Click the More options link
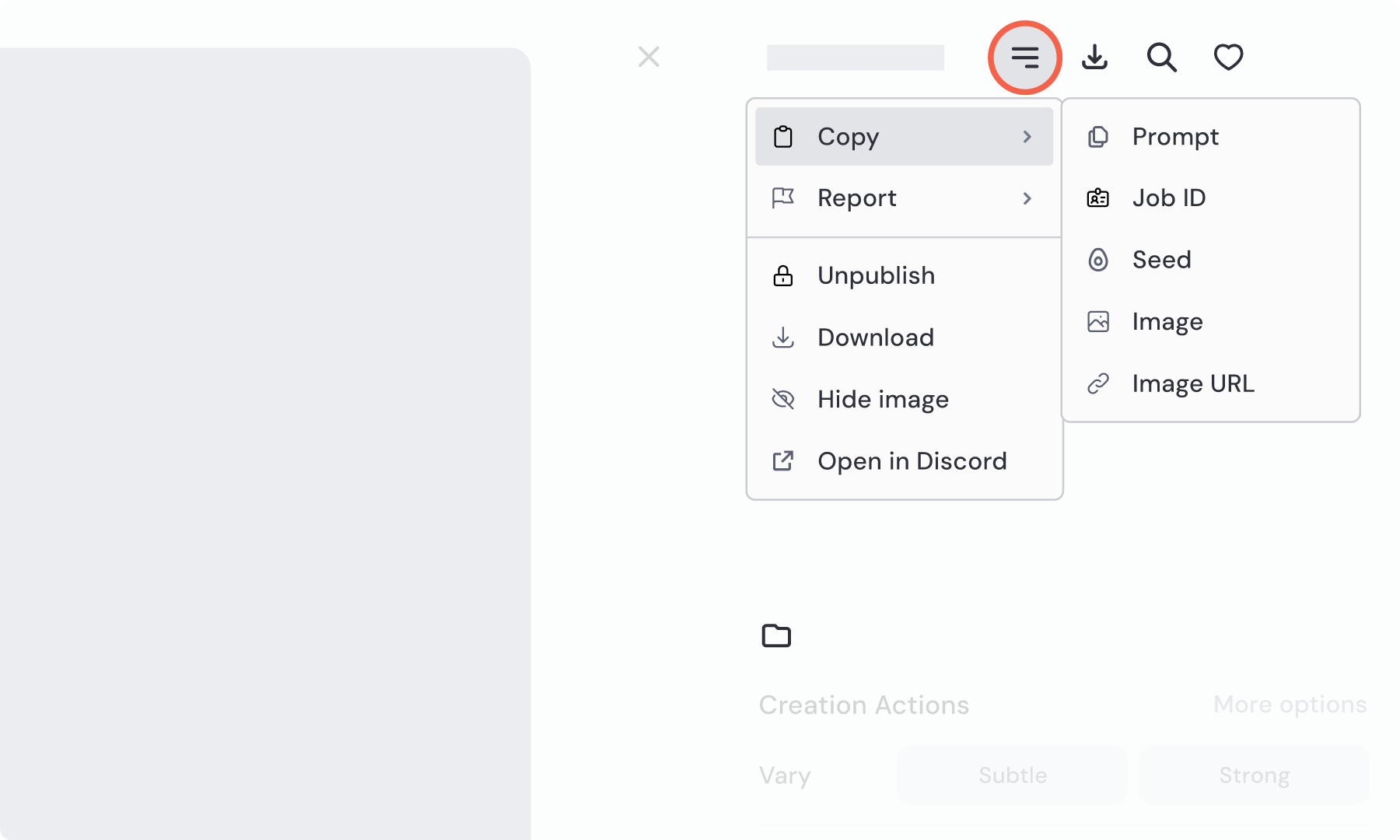 pyautogui.click(x=1289, y=705)
